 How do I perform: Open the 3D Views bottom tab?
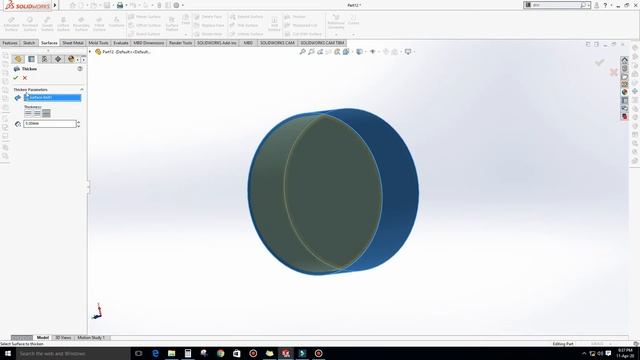point(63,338)
